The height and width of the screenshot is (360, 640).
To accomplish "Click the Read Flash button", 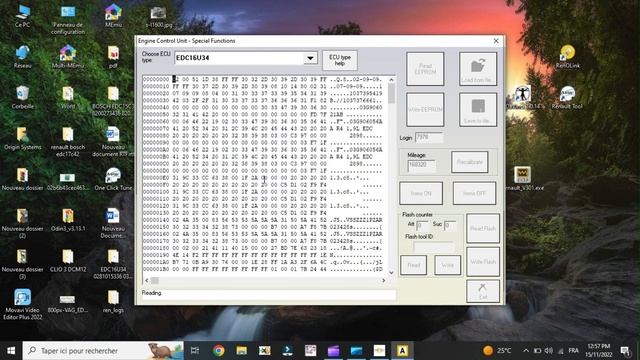I will [x=483, y=229].
